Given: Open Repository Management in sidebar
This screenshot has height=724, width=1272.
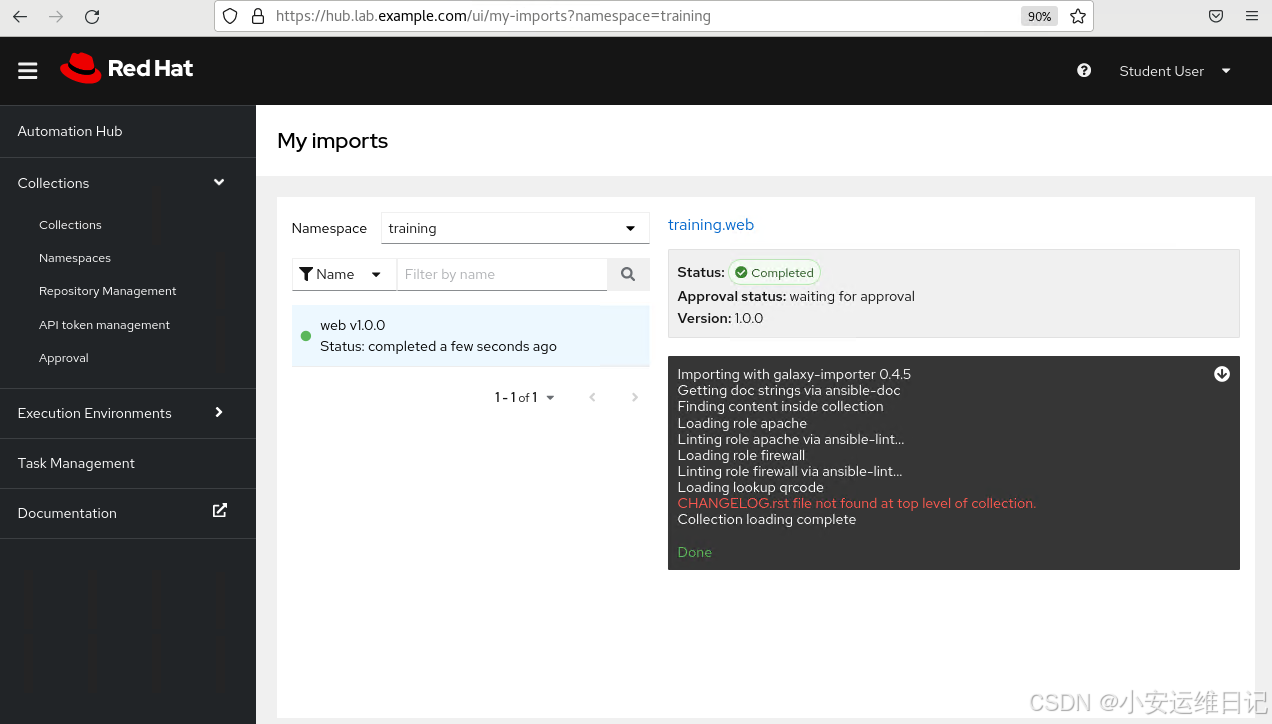Looking at the screenshot, I should point(108,291).
